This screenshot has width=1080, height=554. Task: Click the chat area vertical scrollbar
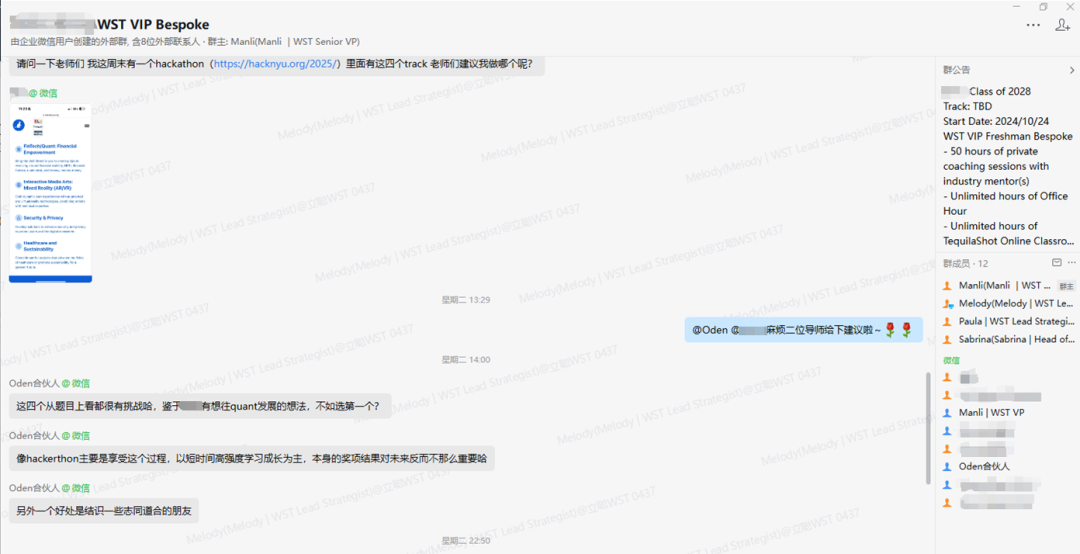[x=928, y=427]
